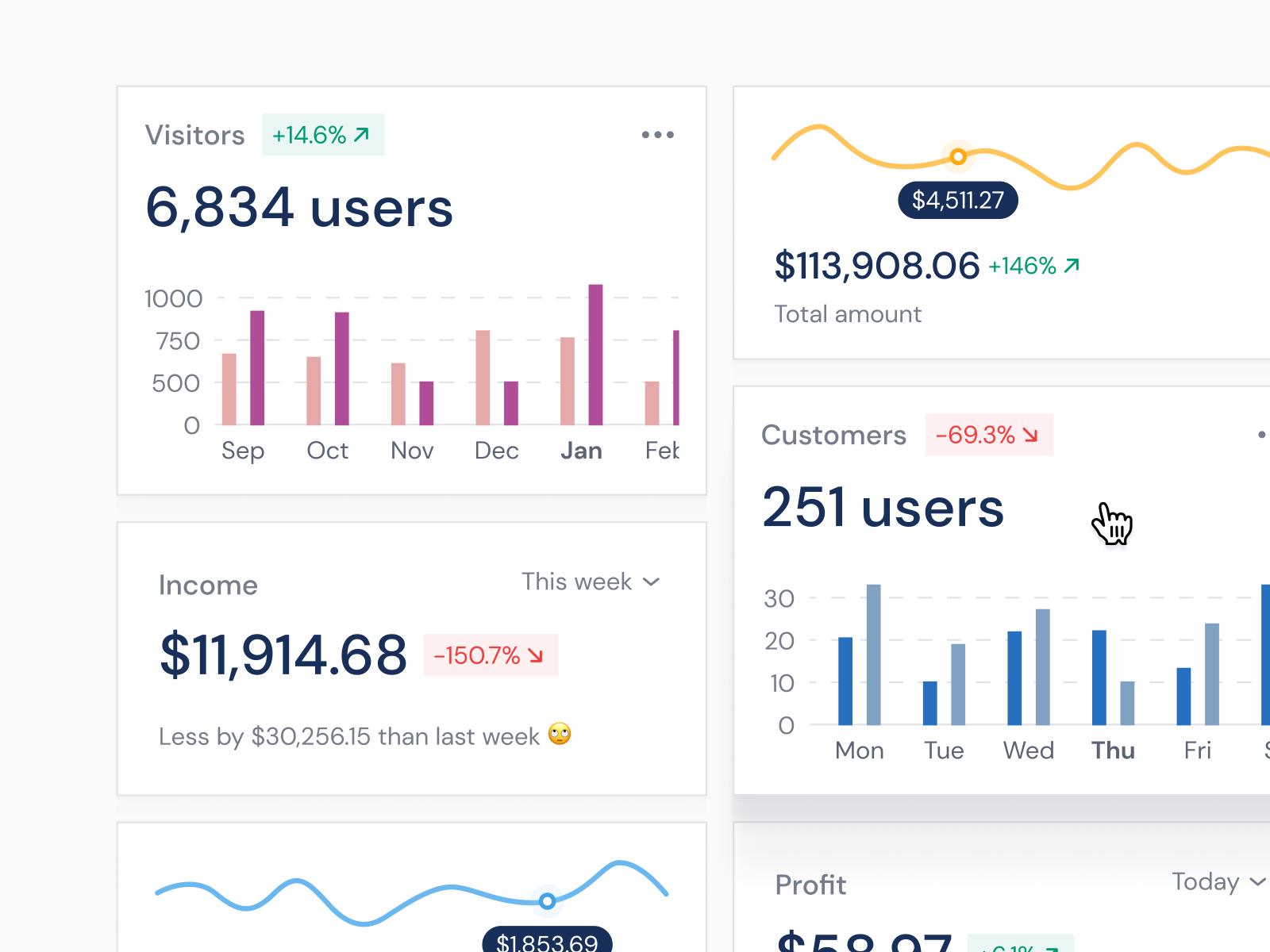Click the purple Sep bar in Visitors chart

tap(257, 368)
